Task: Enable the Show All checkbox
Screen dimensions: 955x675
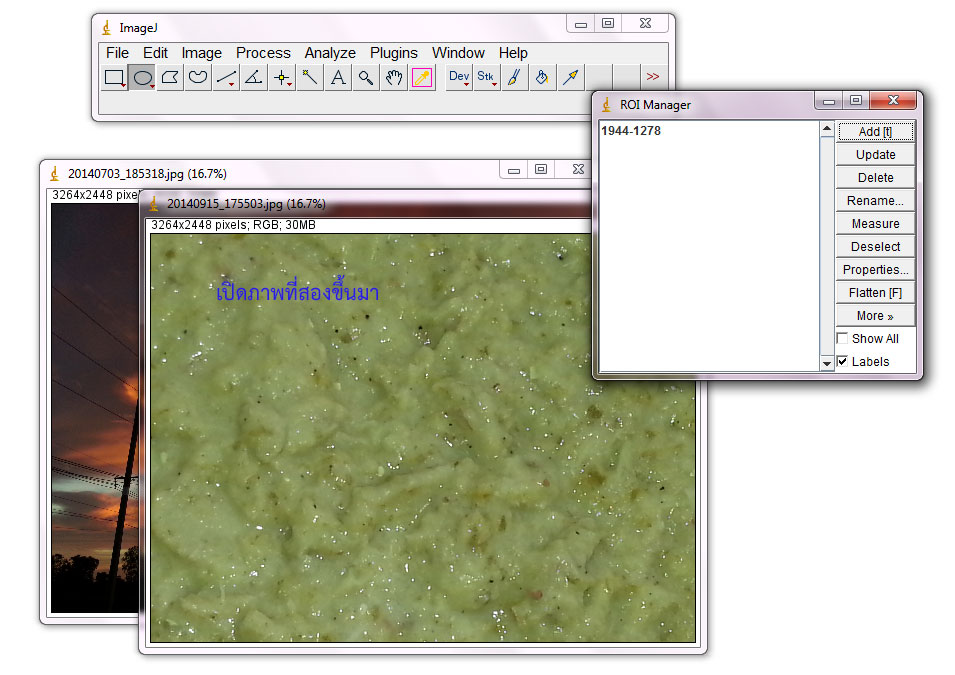Action: tap(842, 338)
